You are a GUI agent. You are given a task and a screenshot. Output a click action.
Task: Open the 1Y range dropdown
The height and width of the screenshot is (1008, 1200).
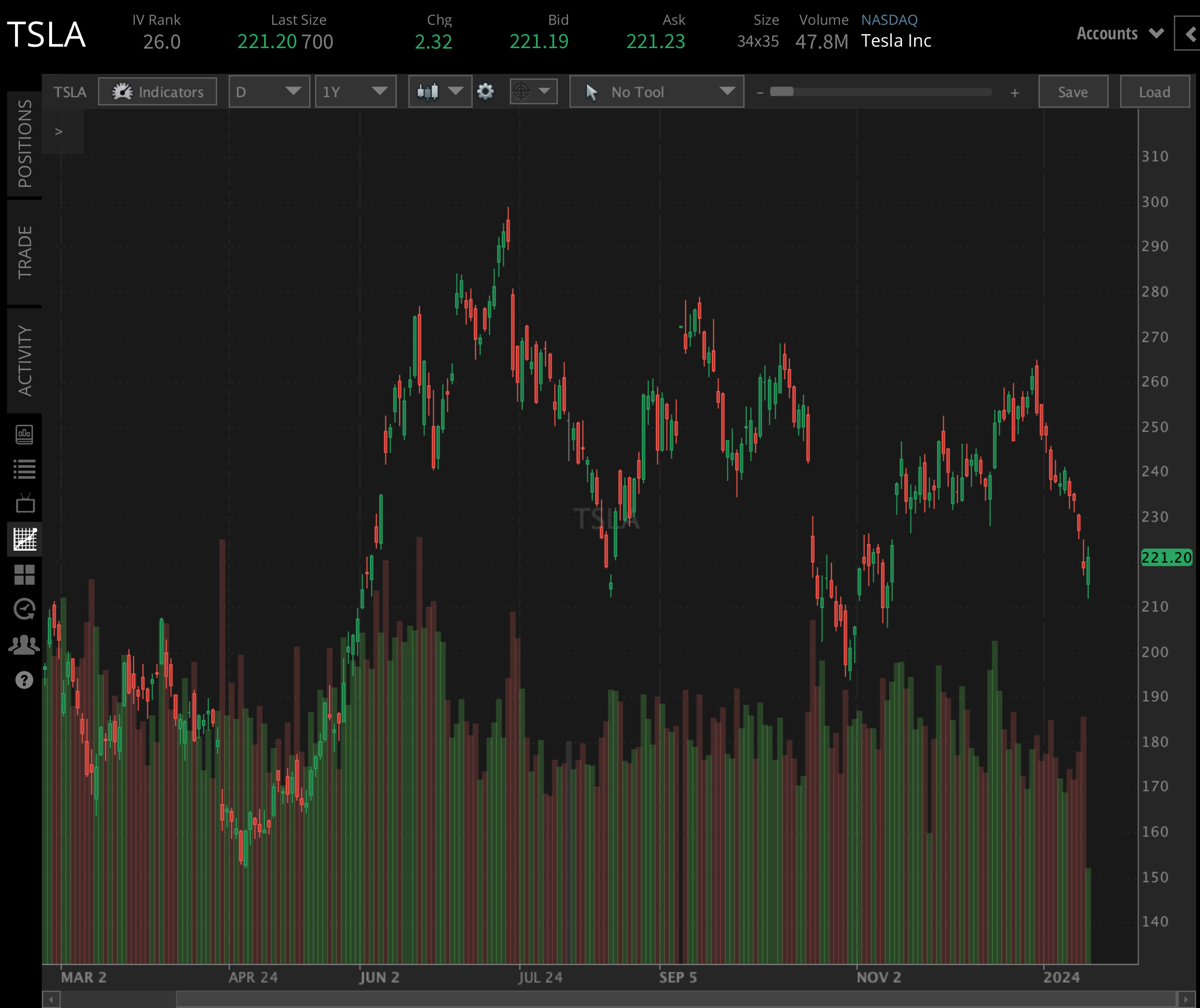pyautogui.click(x=355, y=91)
